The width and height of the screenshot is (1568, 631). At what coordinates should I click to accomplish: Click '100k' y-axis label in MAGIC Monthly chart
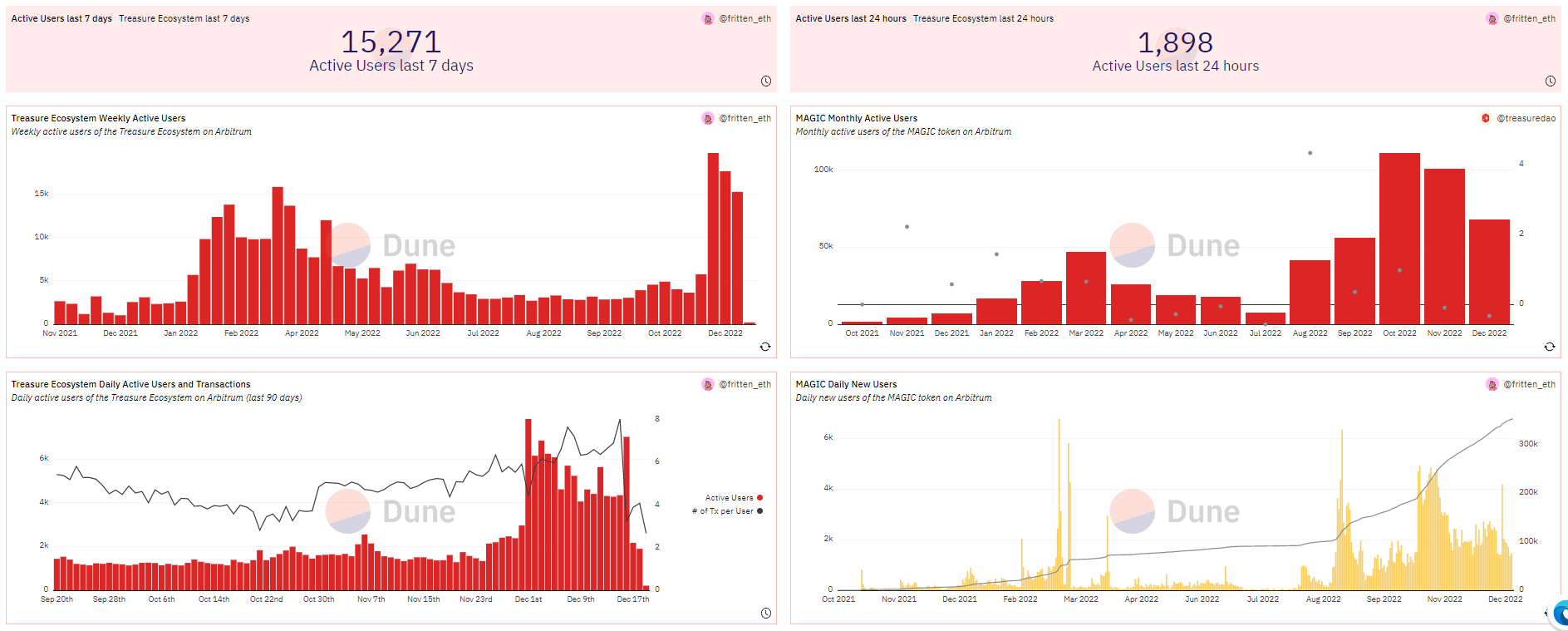[823, 170]
